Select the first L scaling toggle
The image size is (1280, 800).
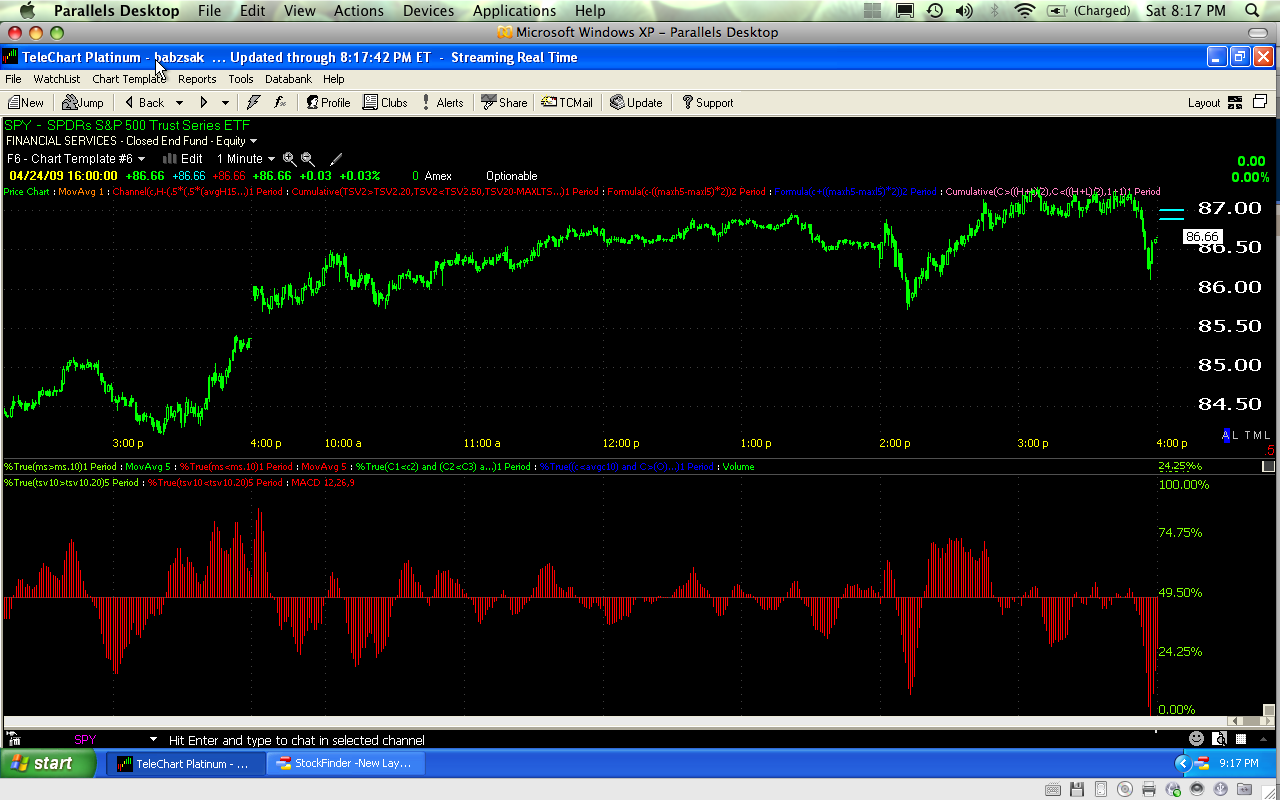click(x=1236, y=435)
